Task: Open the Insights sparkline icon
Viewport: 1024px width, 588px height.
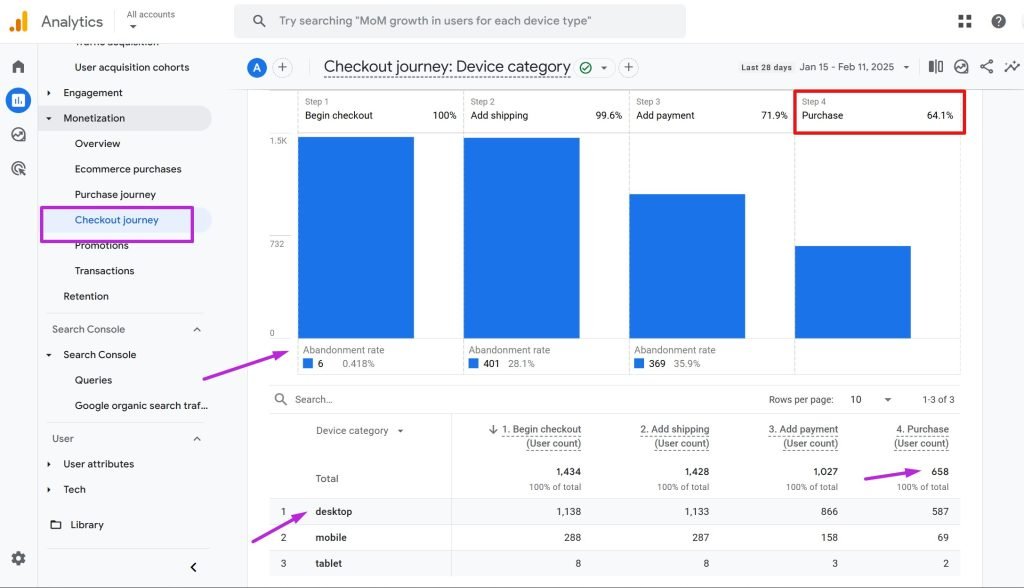Action: point(1011,67)
